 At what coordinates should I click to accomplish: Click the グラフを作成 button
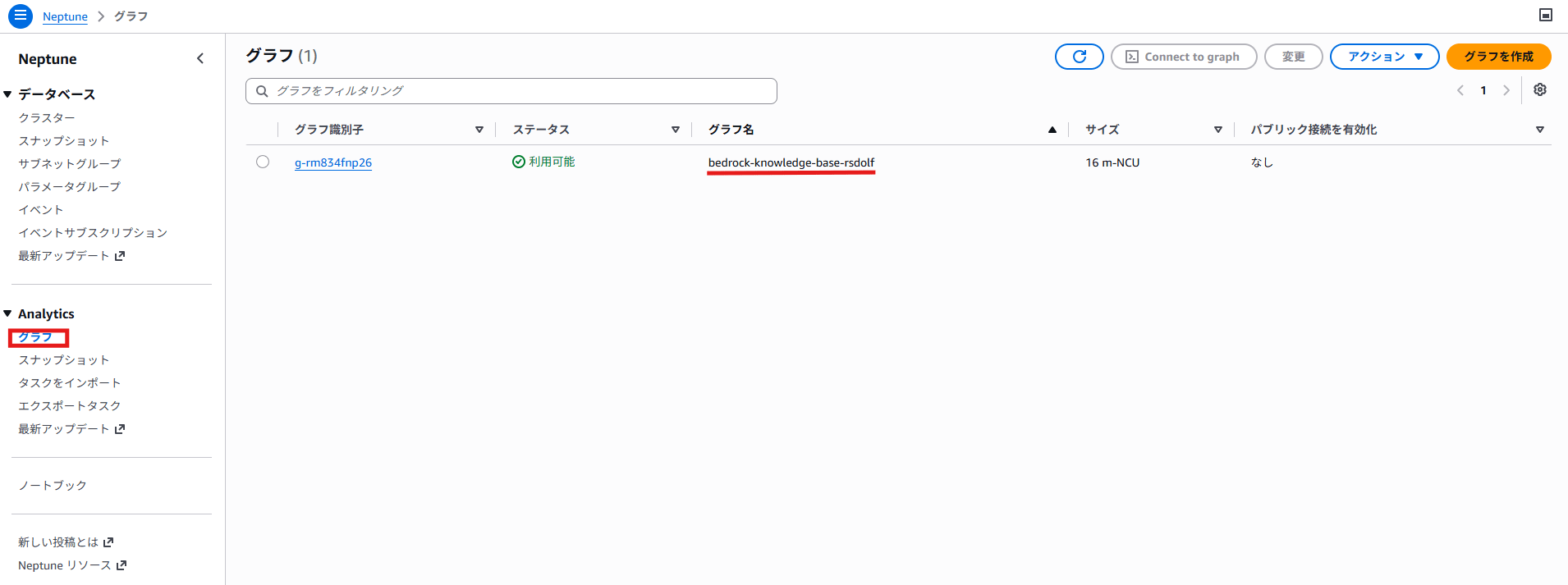pos(1499,57)
